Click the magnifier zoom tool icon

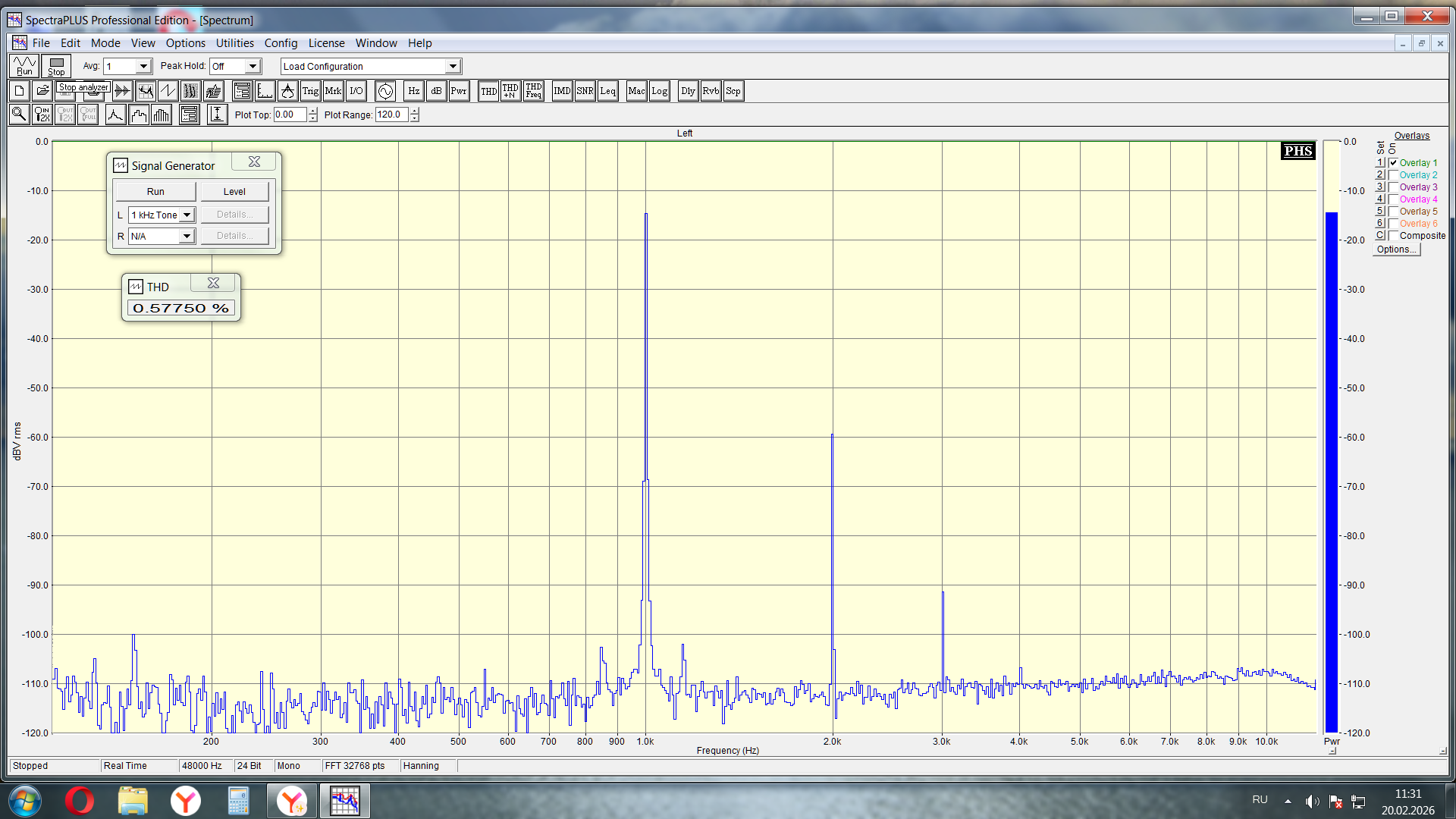click(19, 115)
